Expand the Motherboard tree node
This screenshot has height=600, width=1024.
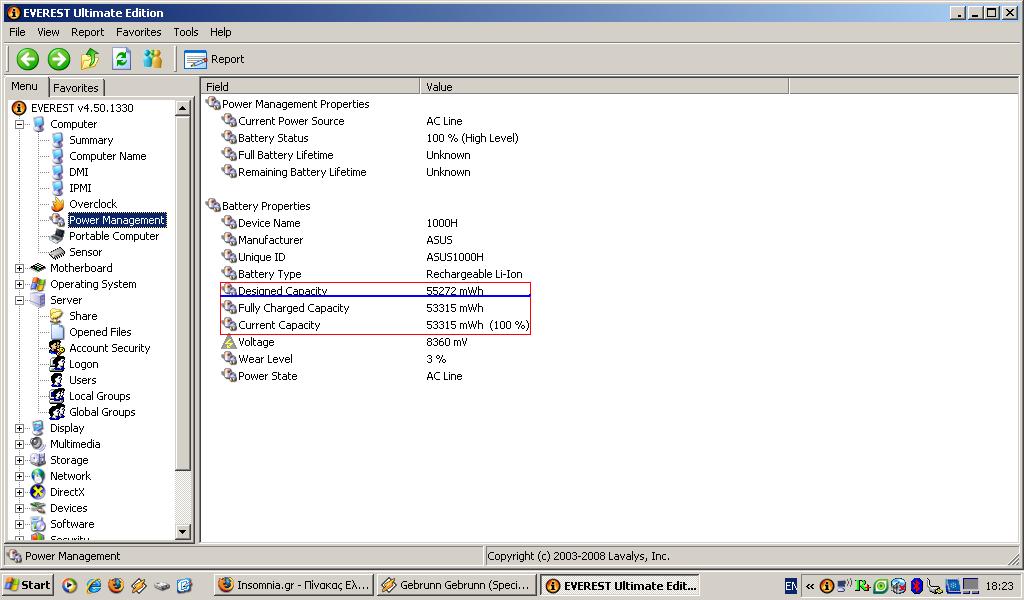click(20, 268)
